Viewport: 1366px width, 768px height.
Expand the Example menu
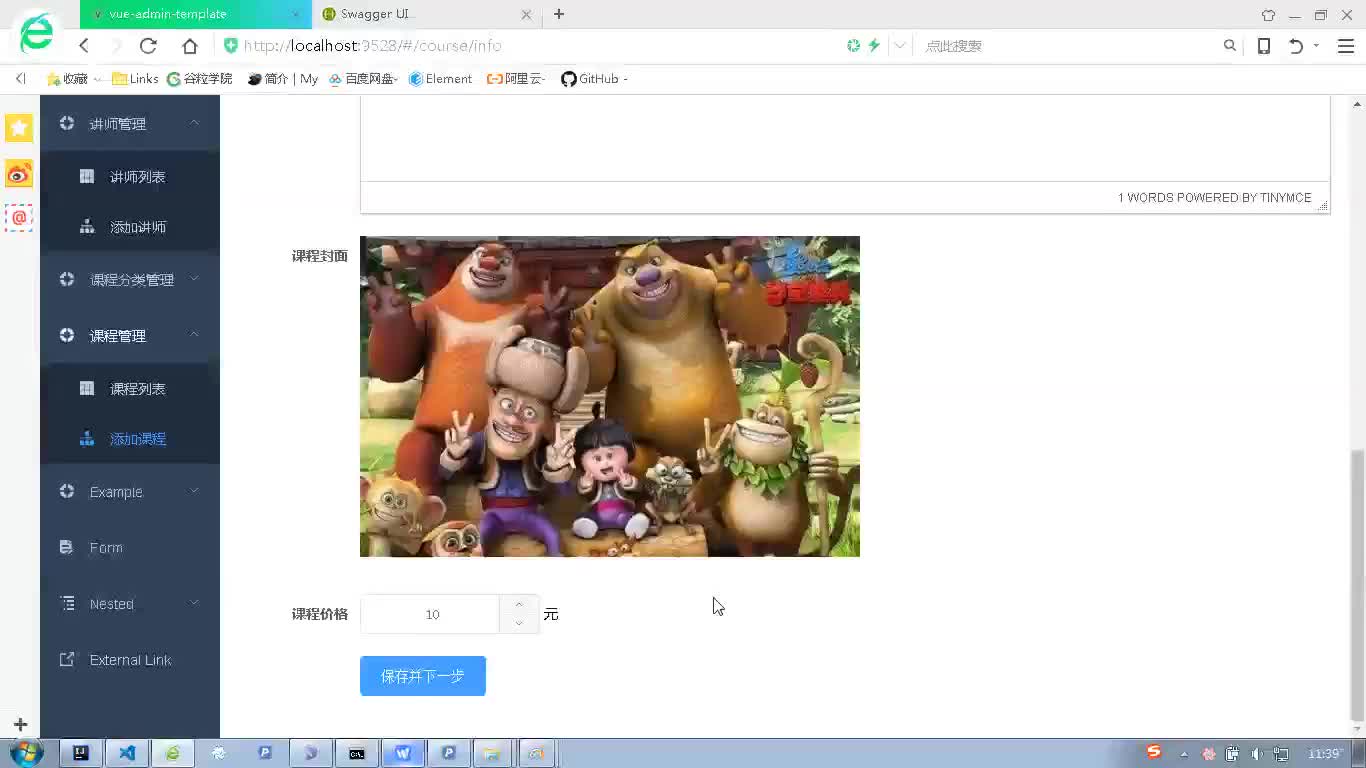click(130, 492)
